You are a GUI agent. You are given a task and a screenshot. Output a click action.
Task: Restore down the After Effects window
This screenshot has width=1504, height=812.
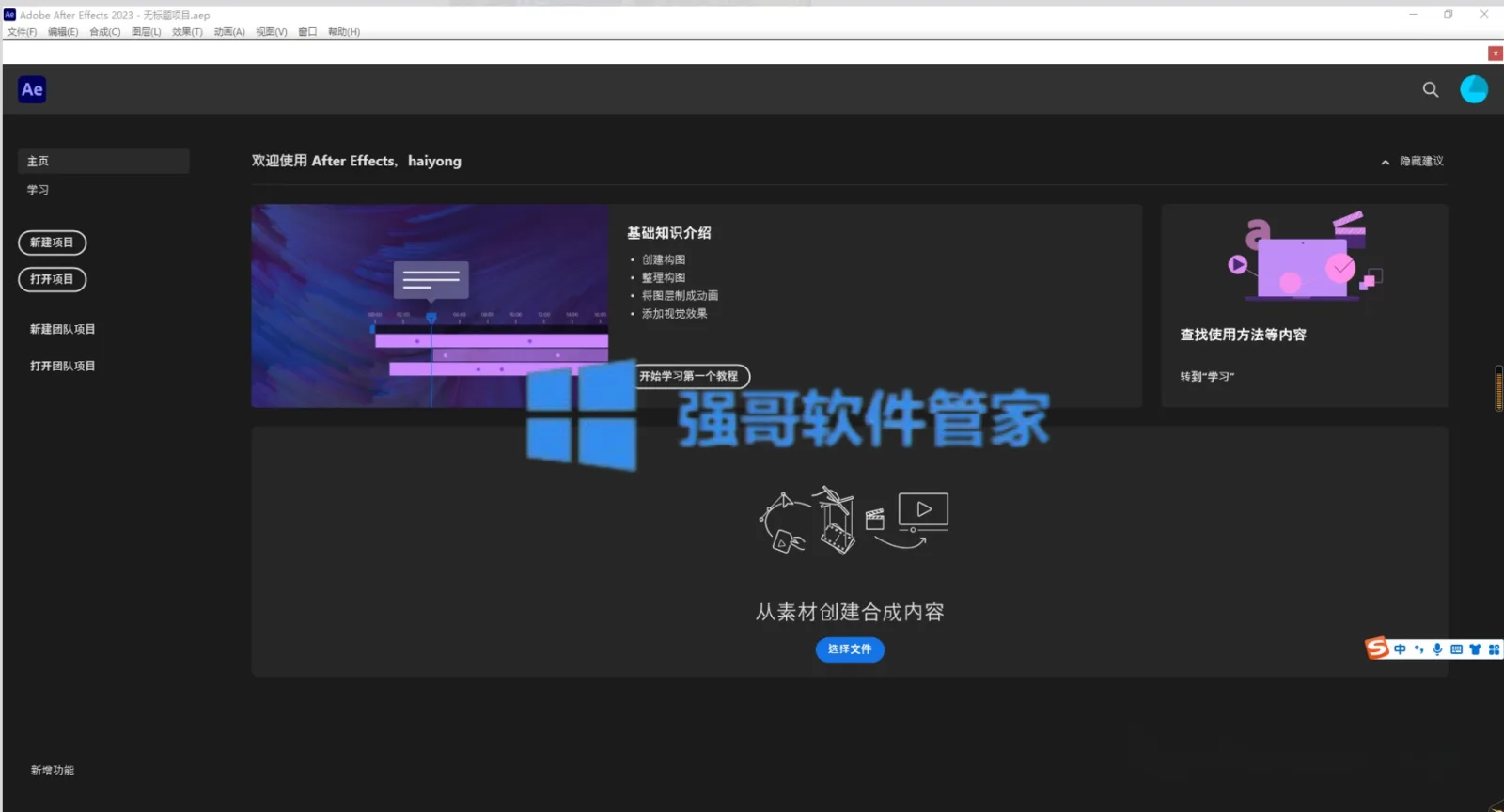[1449, 14]
